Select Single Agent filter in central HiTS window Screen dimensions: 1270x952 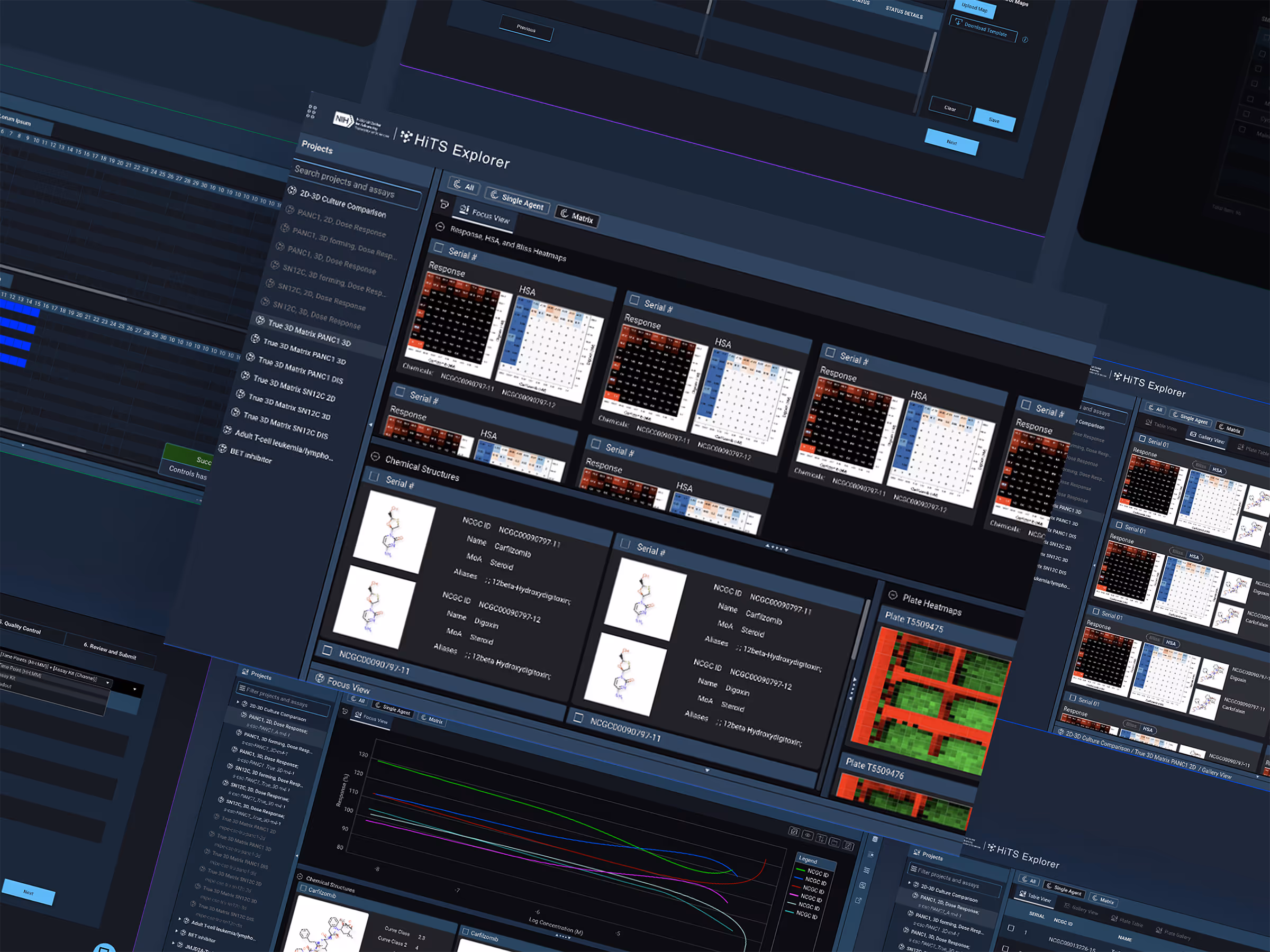click(x=518, y=200)
